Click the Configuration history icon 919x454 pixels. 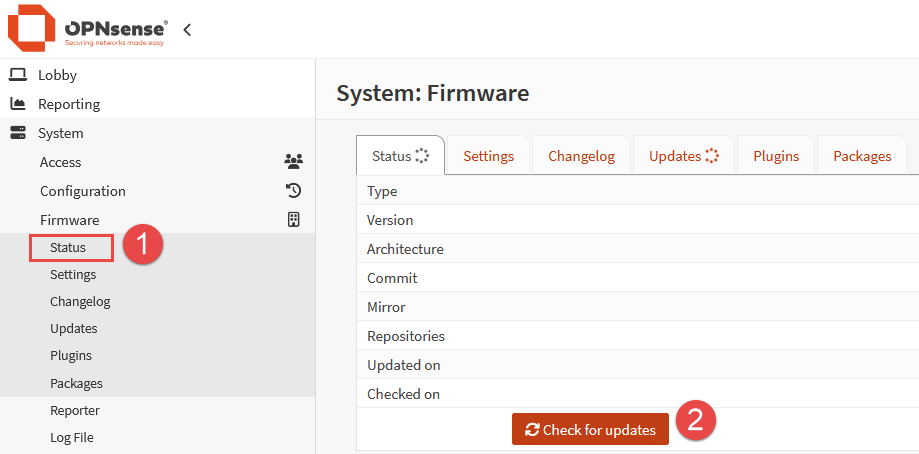[x=293, y=191]
